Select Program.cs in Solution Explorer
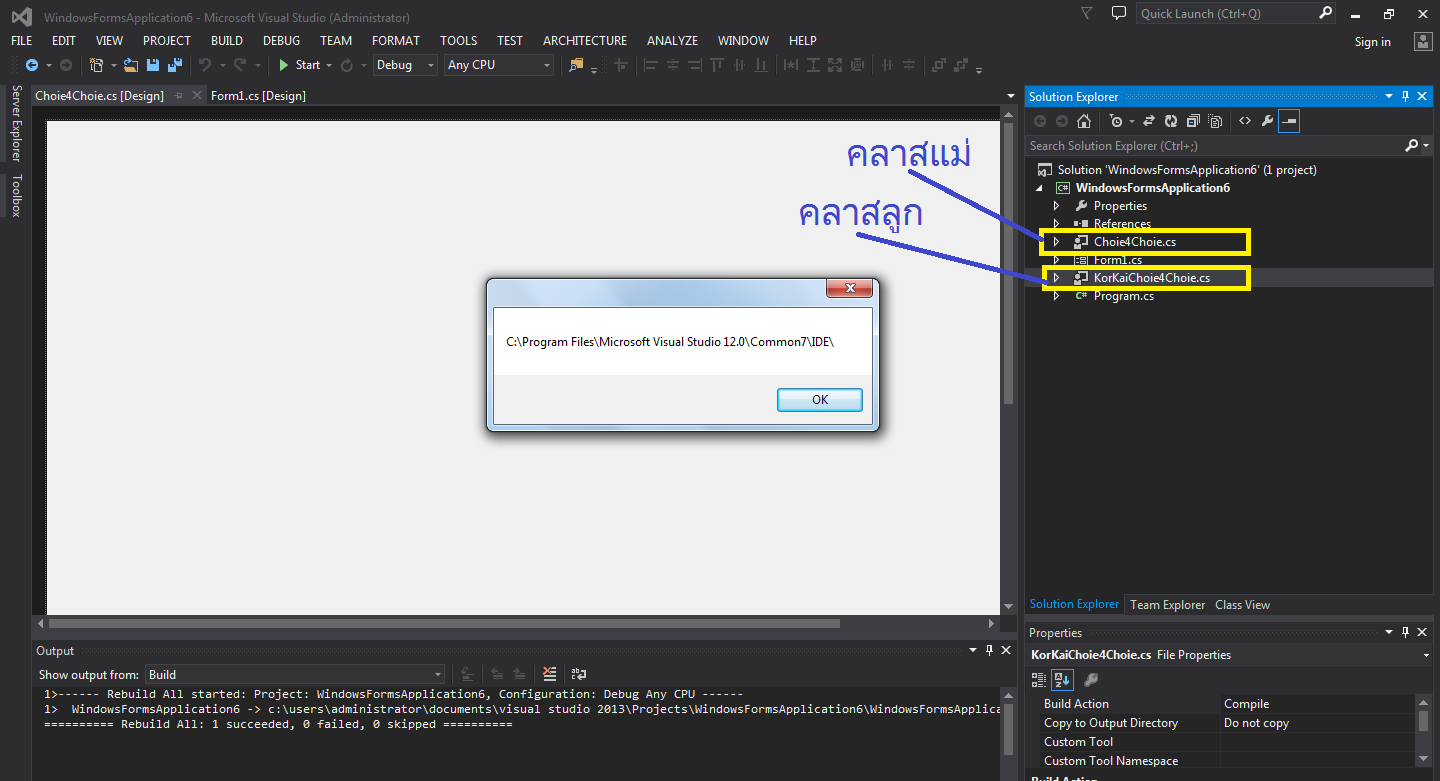The height and width of the screenshot is (781, 1440). pos(1123,296)
